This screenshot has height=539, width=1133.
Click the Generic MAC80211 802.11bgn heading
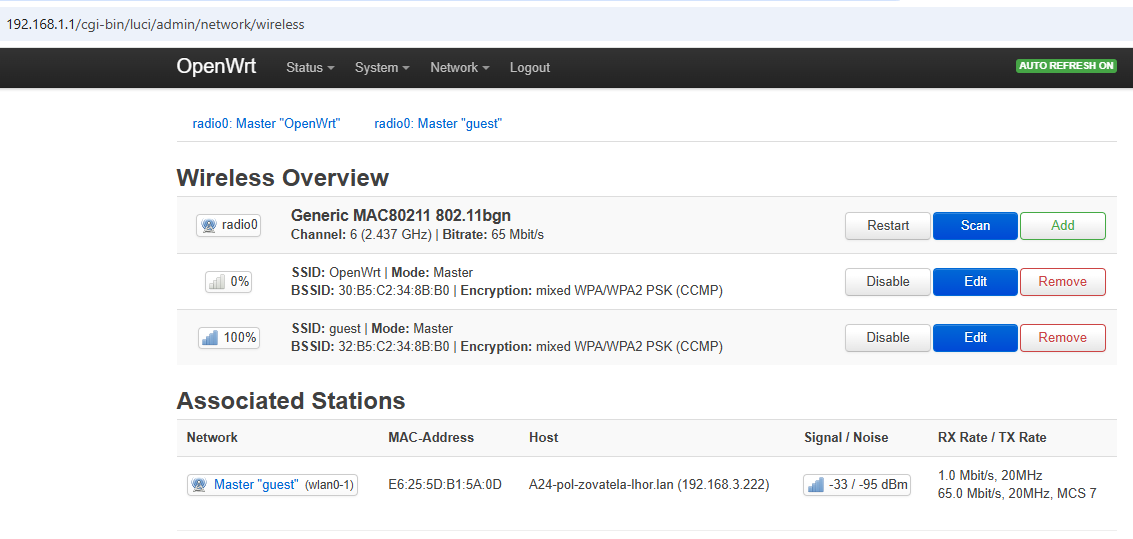(402, 215)
